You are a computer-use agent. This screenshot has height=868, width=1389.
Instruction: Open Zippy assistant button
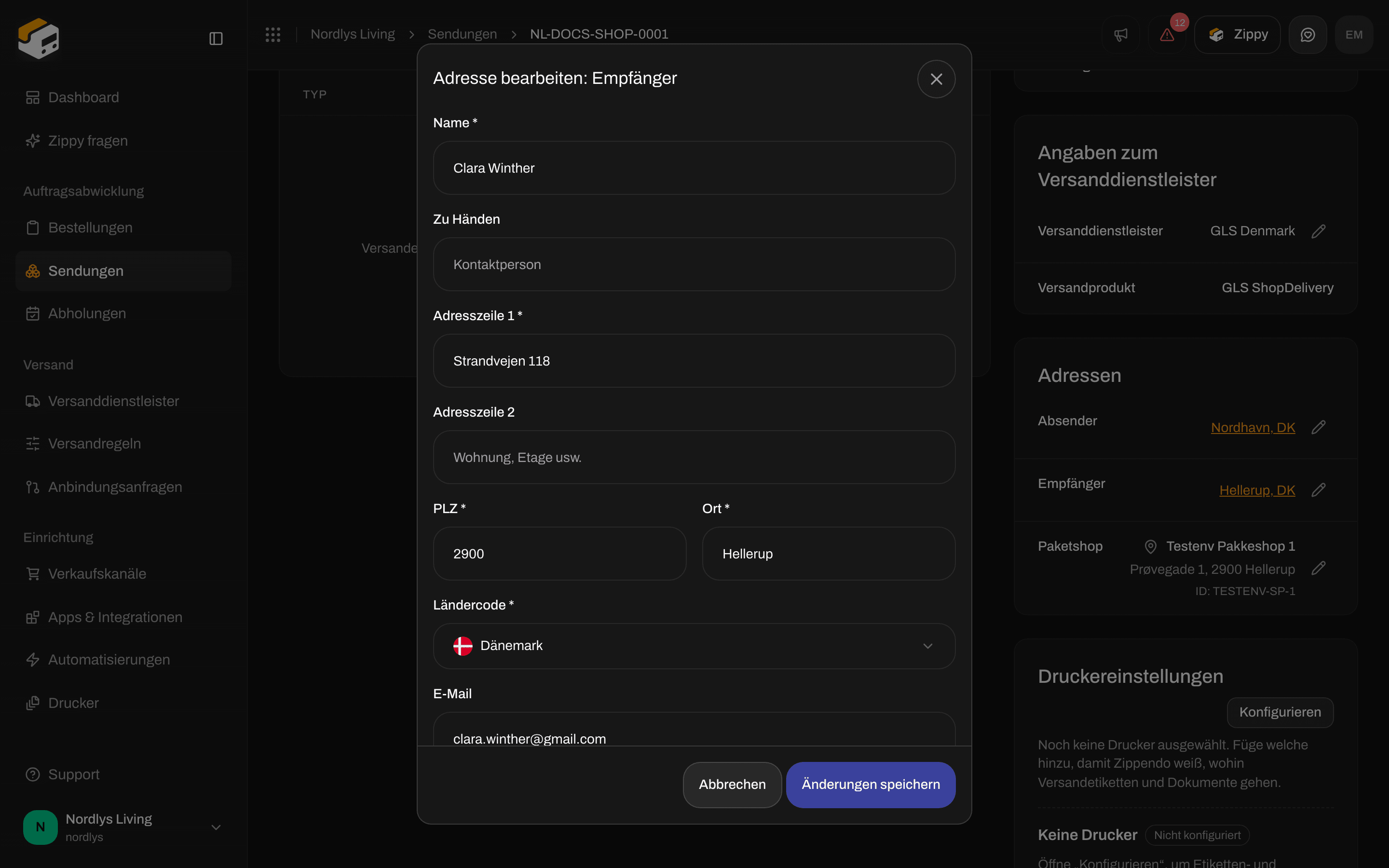click(x=1238, y=34)
